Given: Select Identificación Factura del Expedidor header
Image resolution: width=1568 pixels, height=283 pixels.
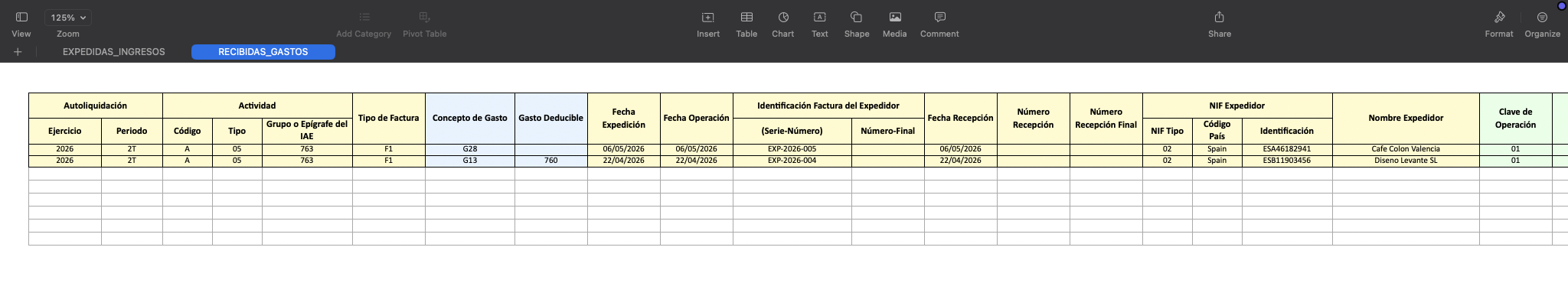Looking at the screenshot, I should pyautogui.click(x=828, y=106).
